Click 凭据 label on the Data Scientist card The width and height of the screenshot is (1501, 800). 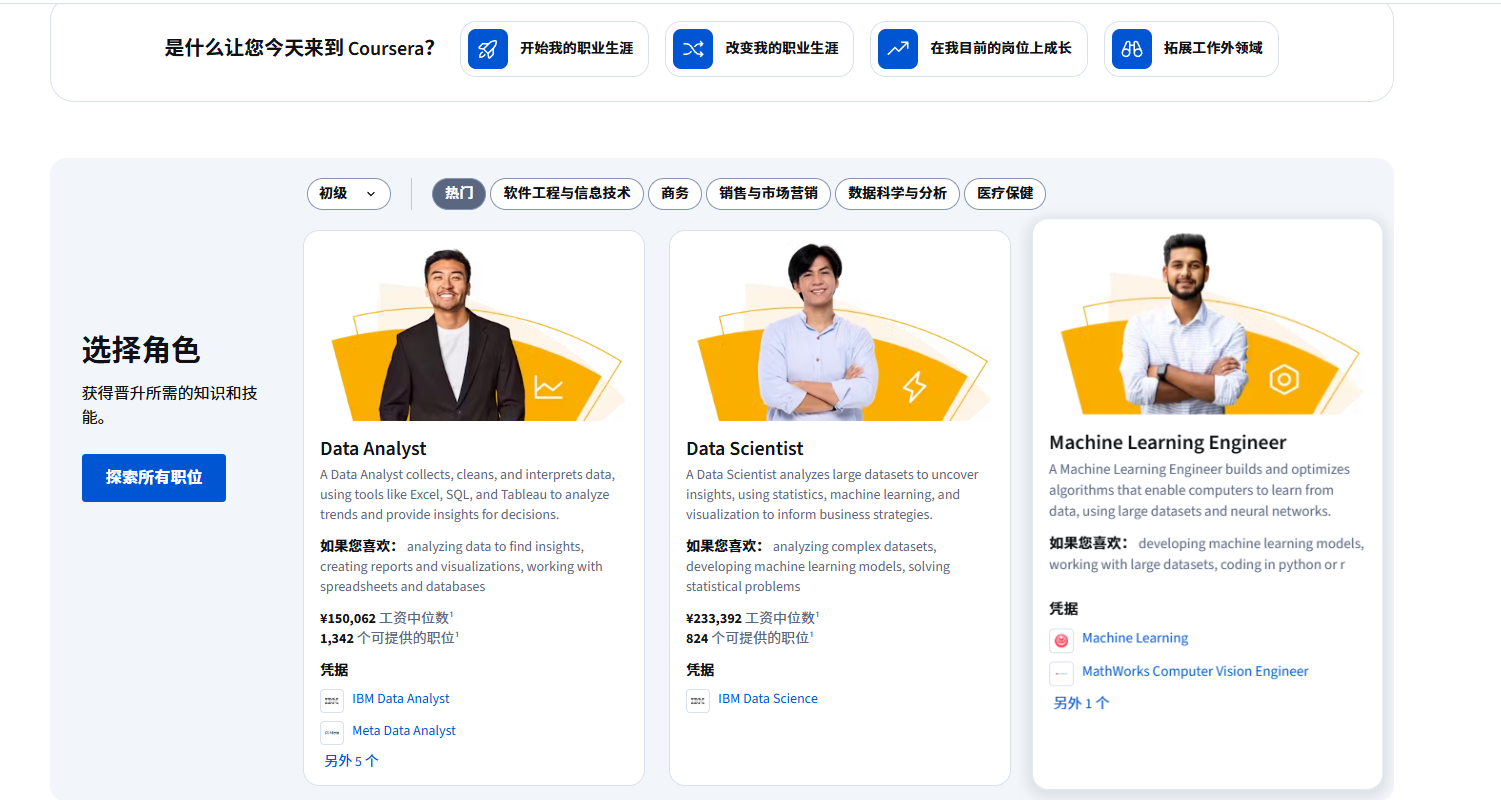coord(700,670)
